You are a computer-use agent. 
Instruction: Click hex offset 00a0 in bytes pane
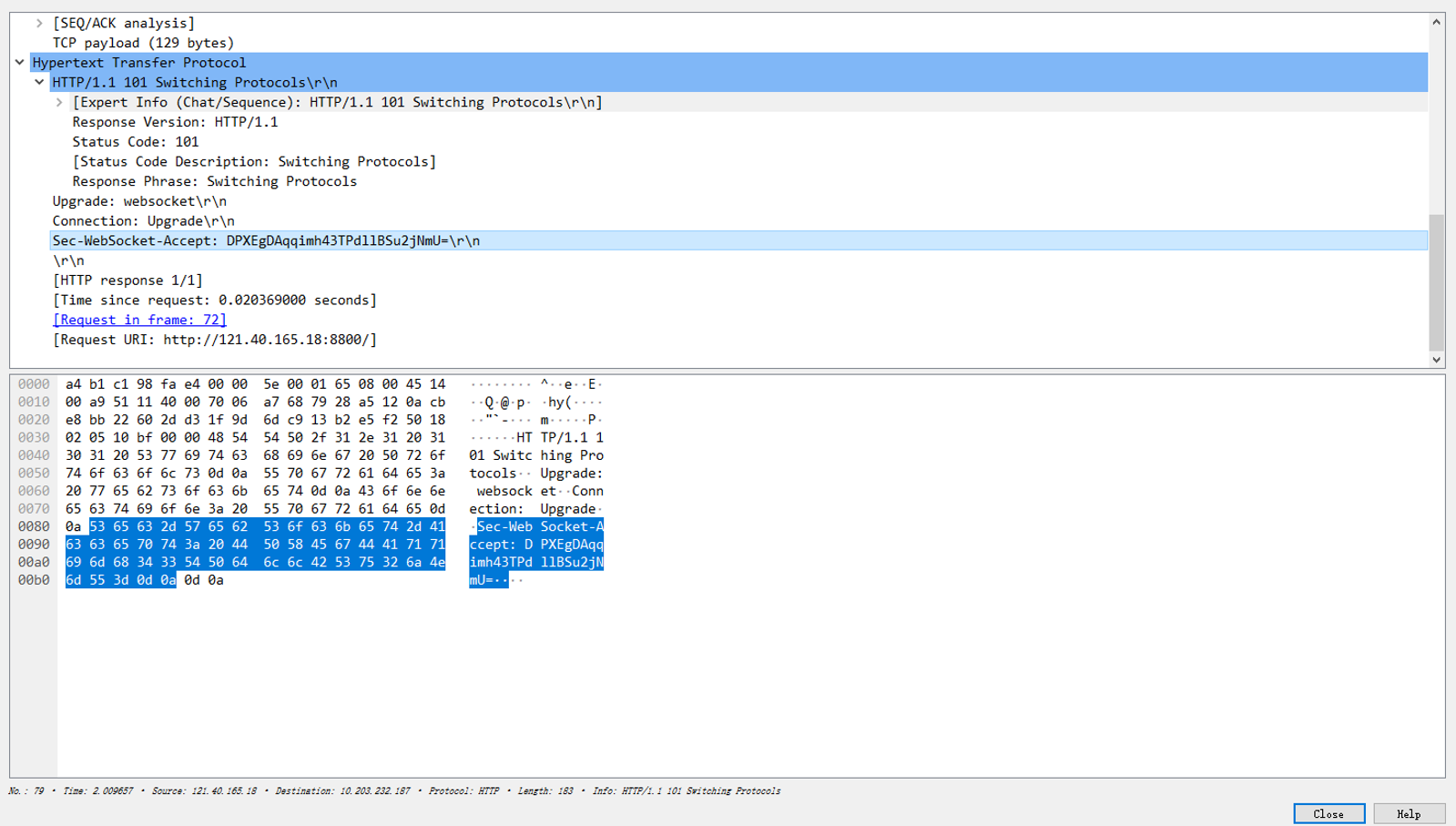[34, 562]
